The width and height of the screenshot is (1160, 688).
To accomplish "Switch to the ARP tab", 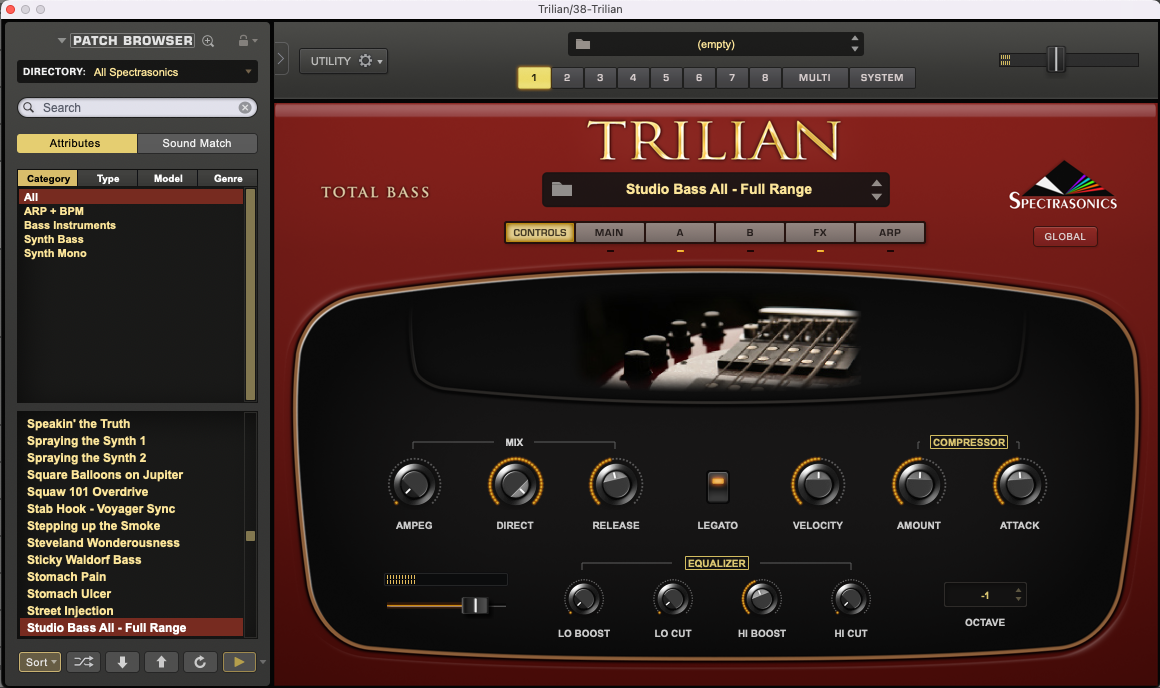I will [x=890, y=232].
